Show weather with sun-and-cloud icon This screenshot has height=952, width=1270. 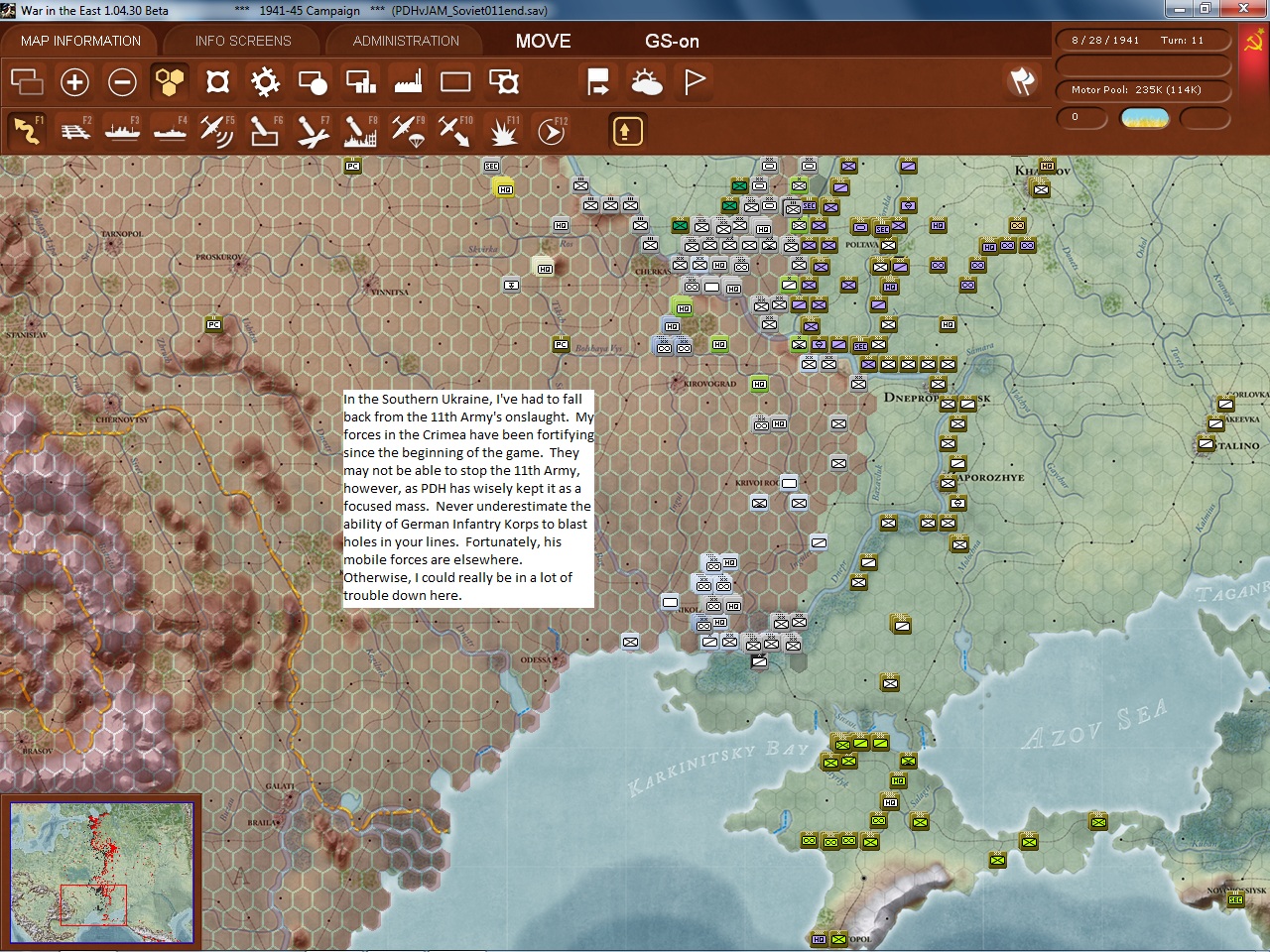(x=646, y=81)
